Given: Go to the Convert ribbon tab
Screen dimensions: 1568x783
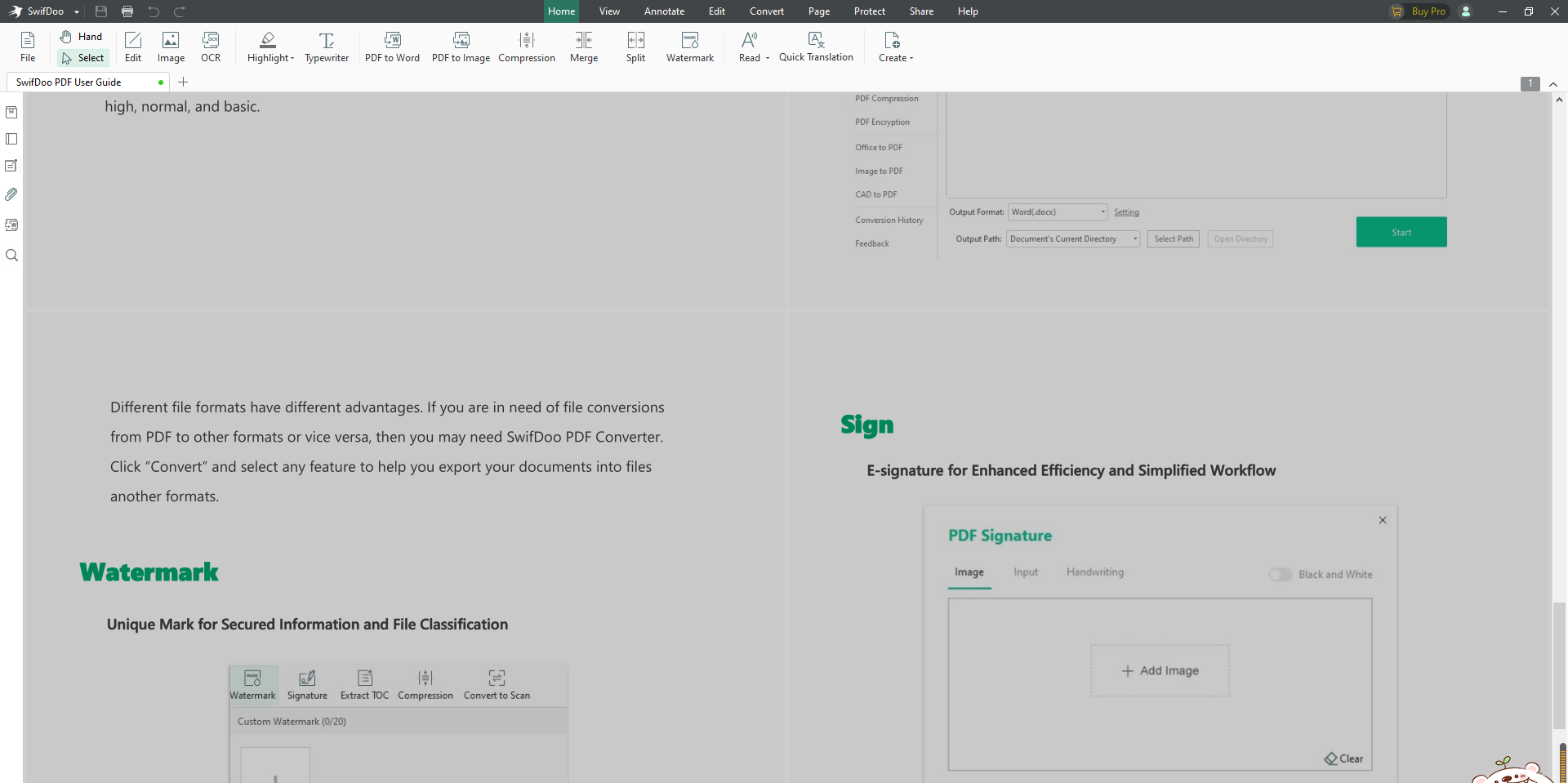Looking at the screenshot, I should [767, 11].
